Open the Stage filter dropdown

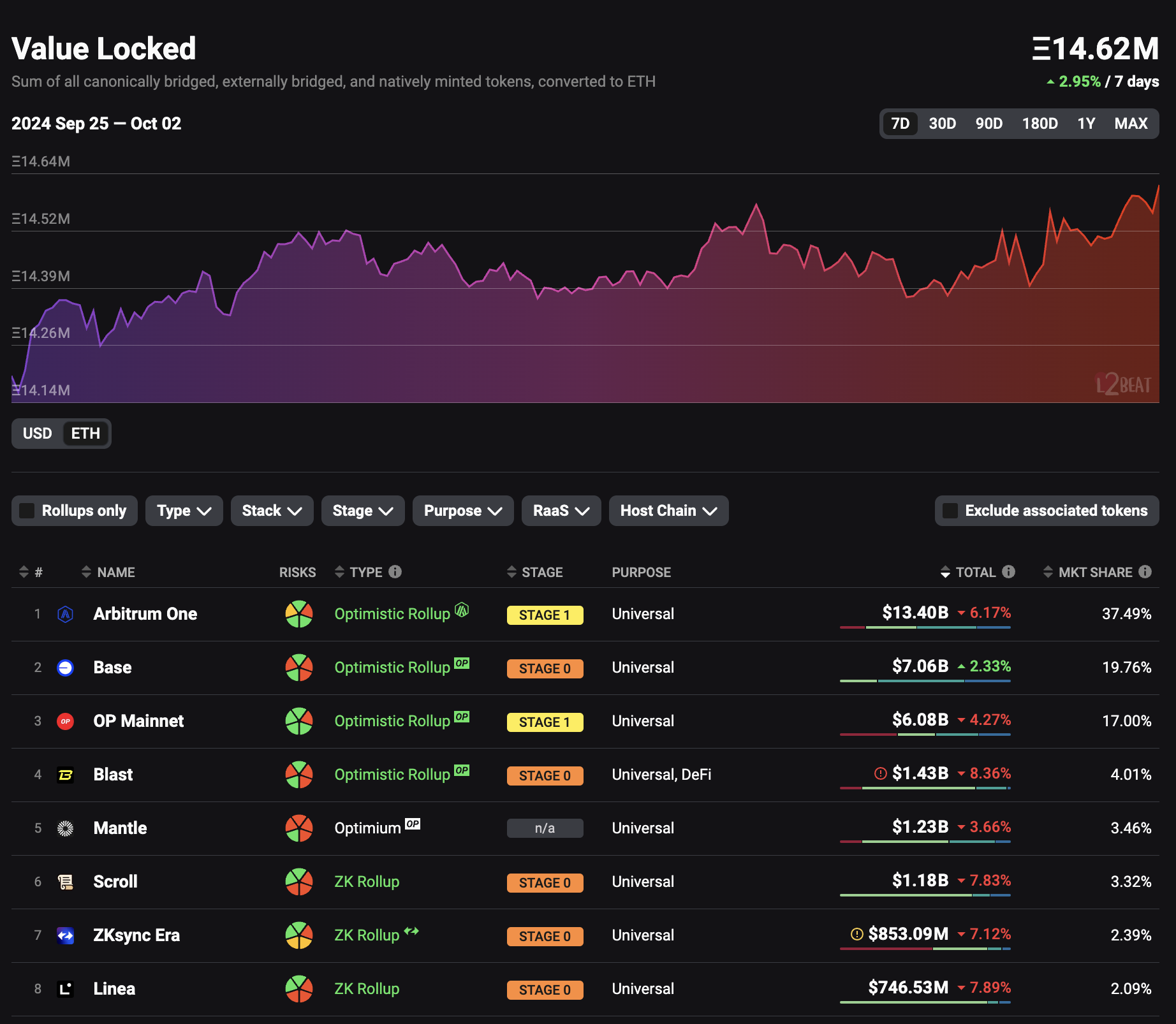[x=363, y=511]
